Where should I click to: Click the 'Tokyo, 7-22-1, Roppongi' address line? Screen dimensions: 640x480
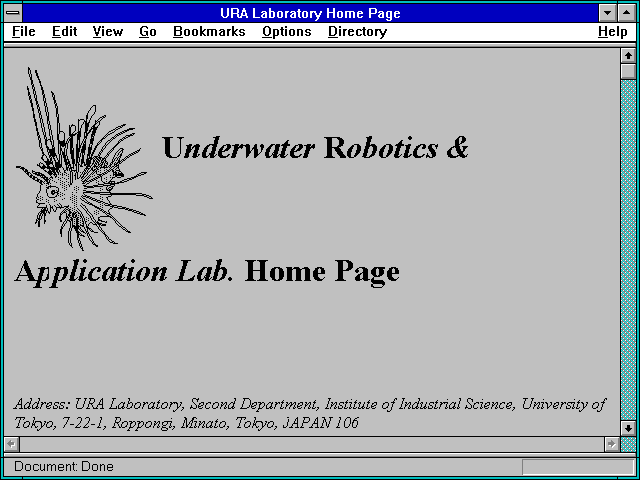187,423
